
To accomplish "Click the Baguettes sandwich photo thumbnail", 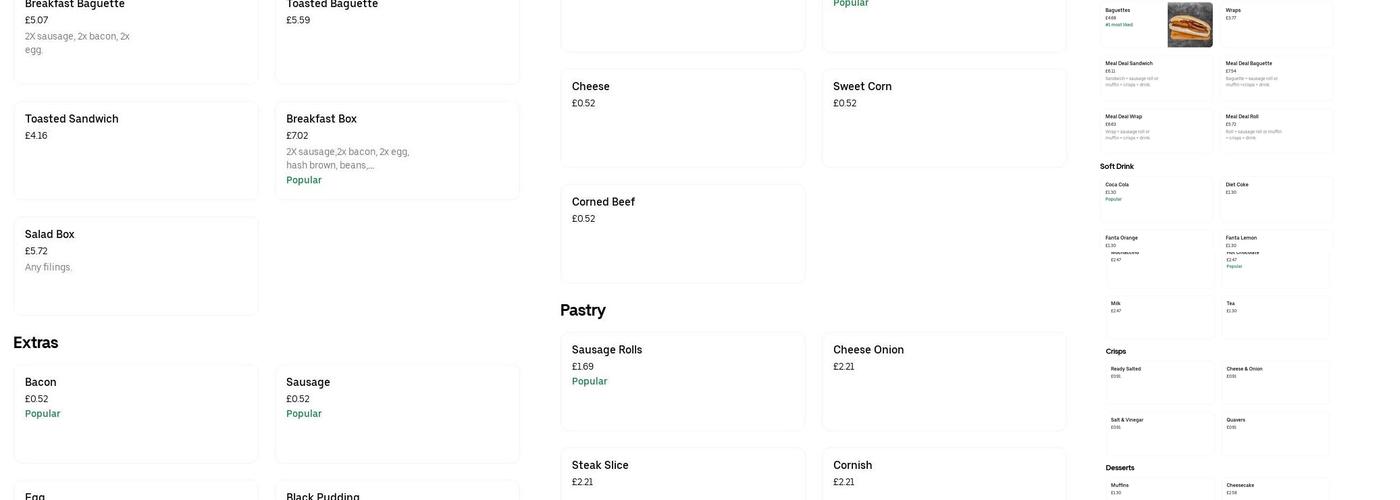I will (1189, 24).
